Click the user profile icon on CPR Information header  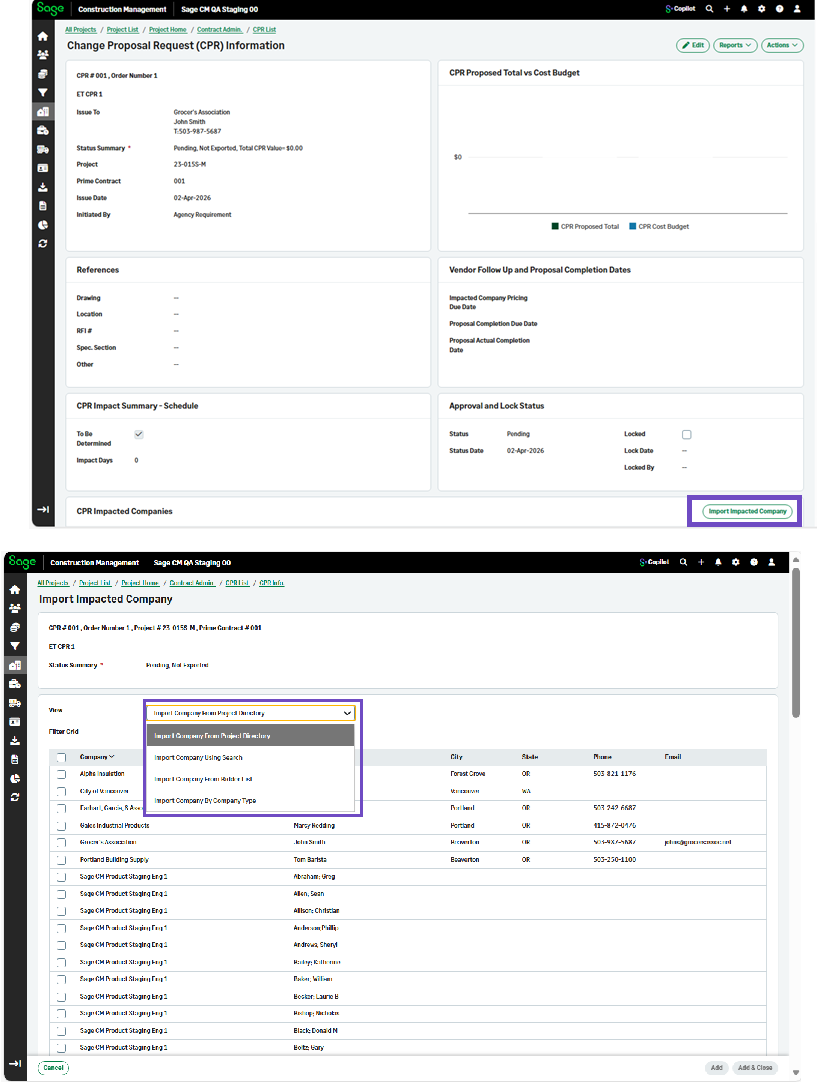tap(796, 8)
